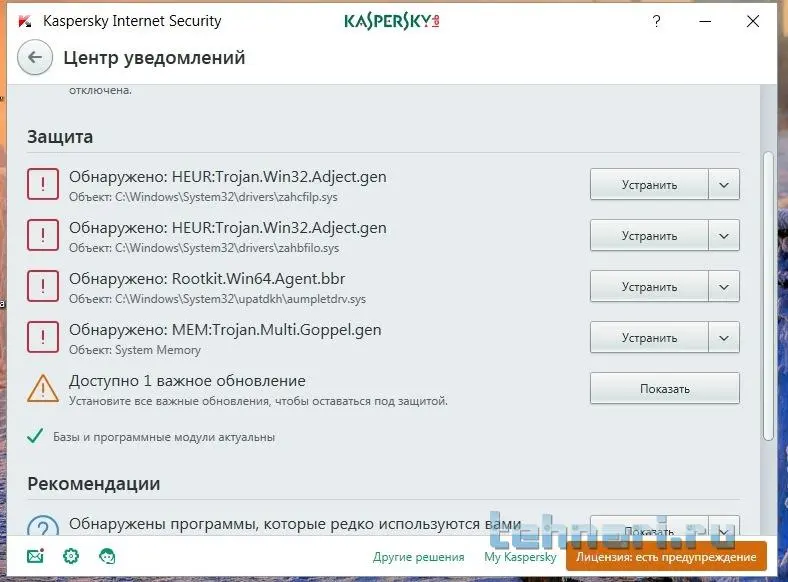Fix aumpletdrv.sys rootkit with Устранить
The image size is (788, 582).
point(649,286)
